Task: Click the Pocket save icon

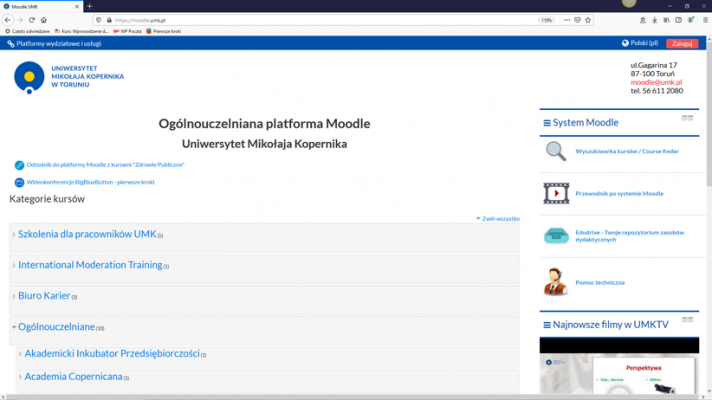Action: coord(578,20)
